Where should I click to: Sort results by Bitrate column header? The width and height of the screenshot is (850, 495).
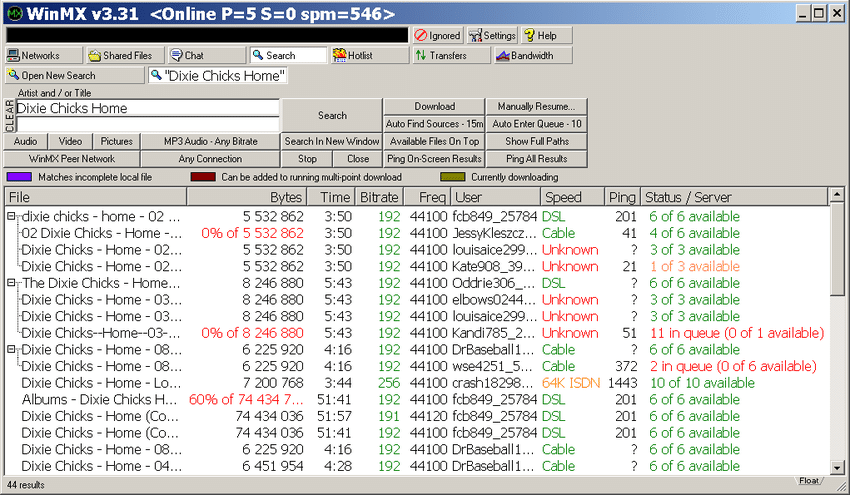(379, 197)
